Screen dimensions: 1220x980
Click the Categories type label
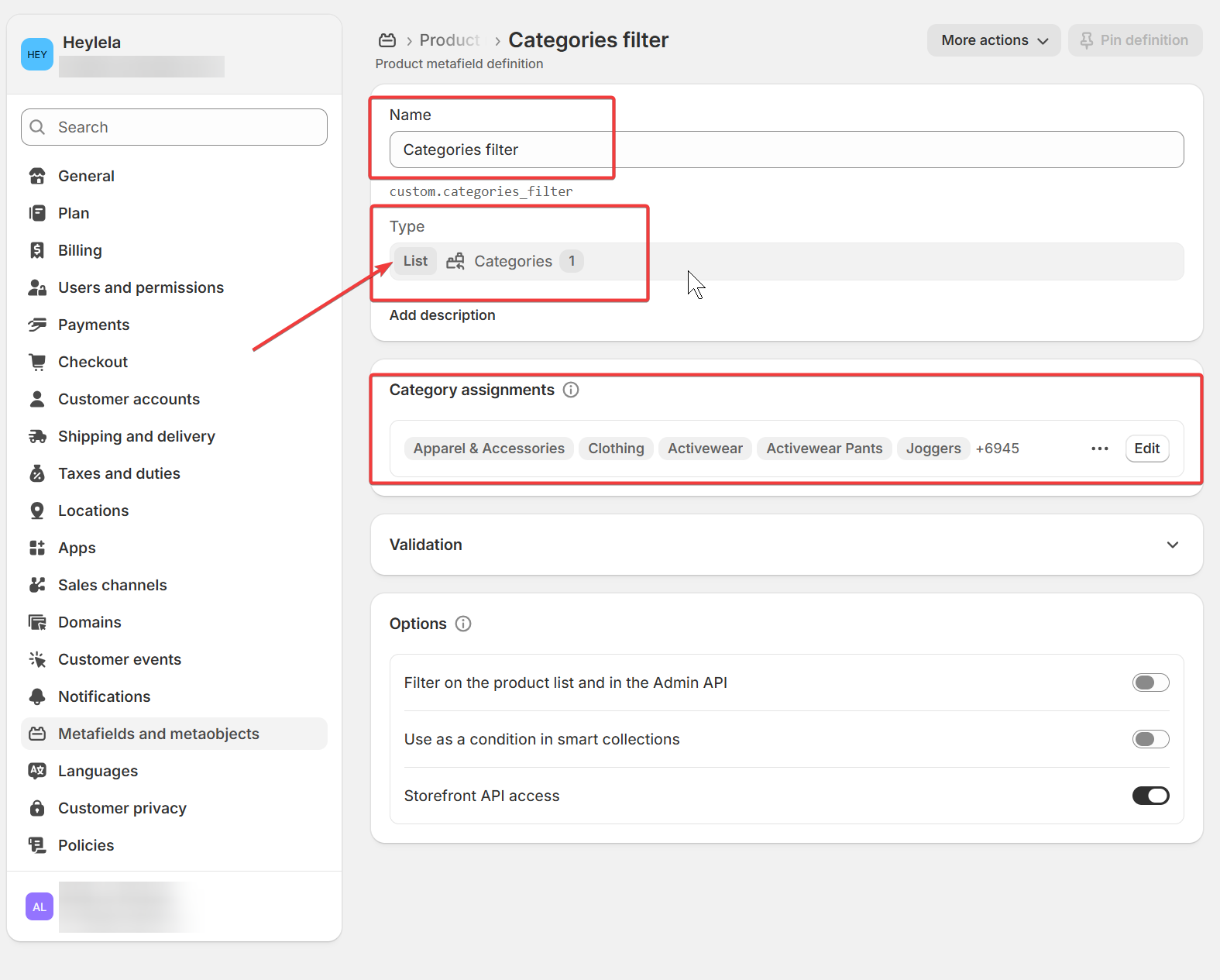(513, 261)
